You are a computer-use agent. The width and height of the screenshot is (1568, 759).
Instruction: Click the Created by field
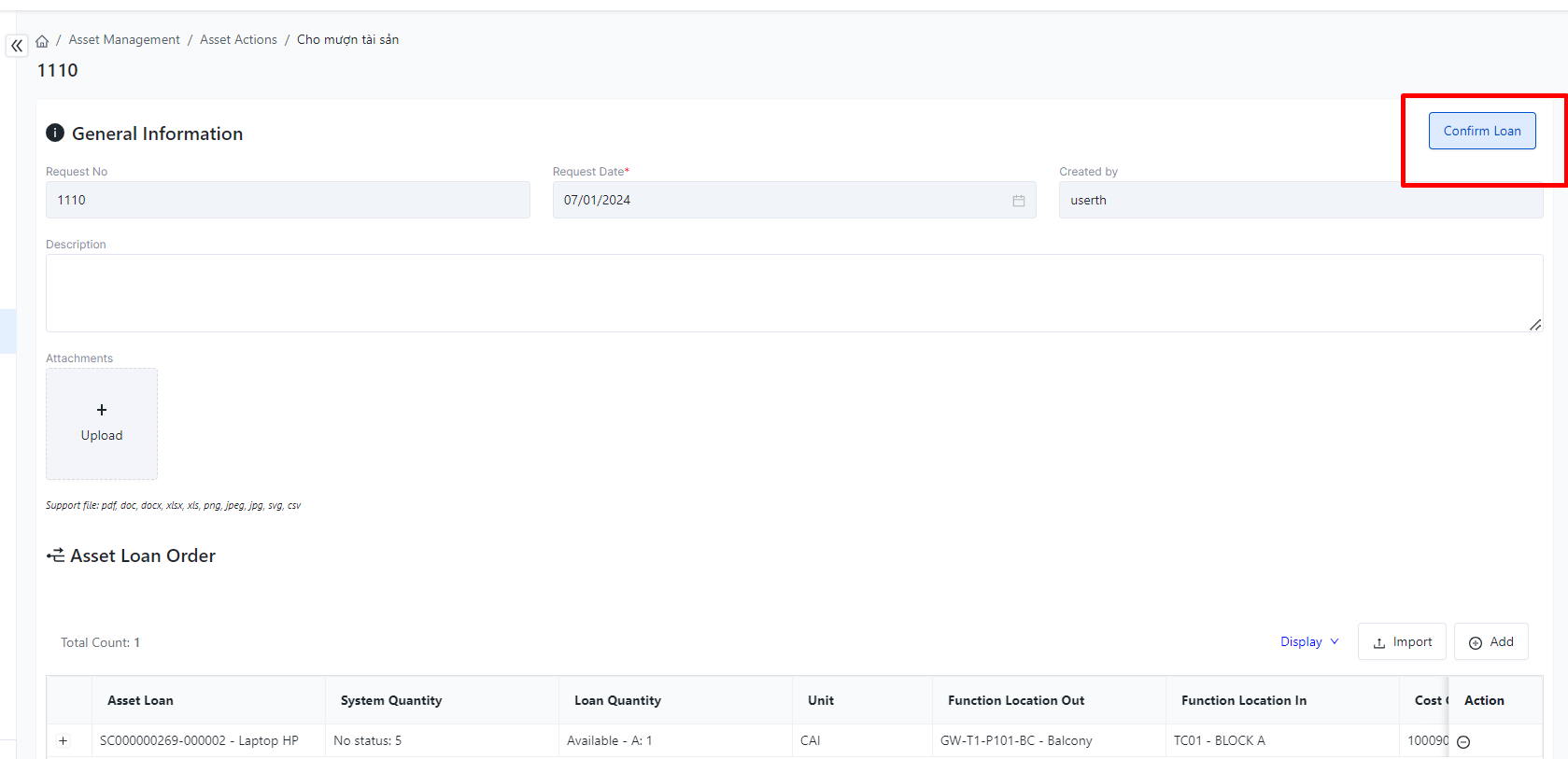[x=1300, y=201]
